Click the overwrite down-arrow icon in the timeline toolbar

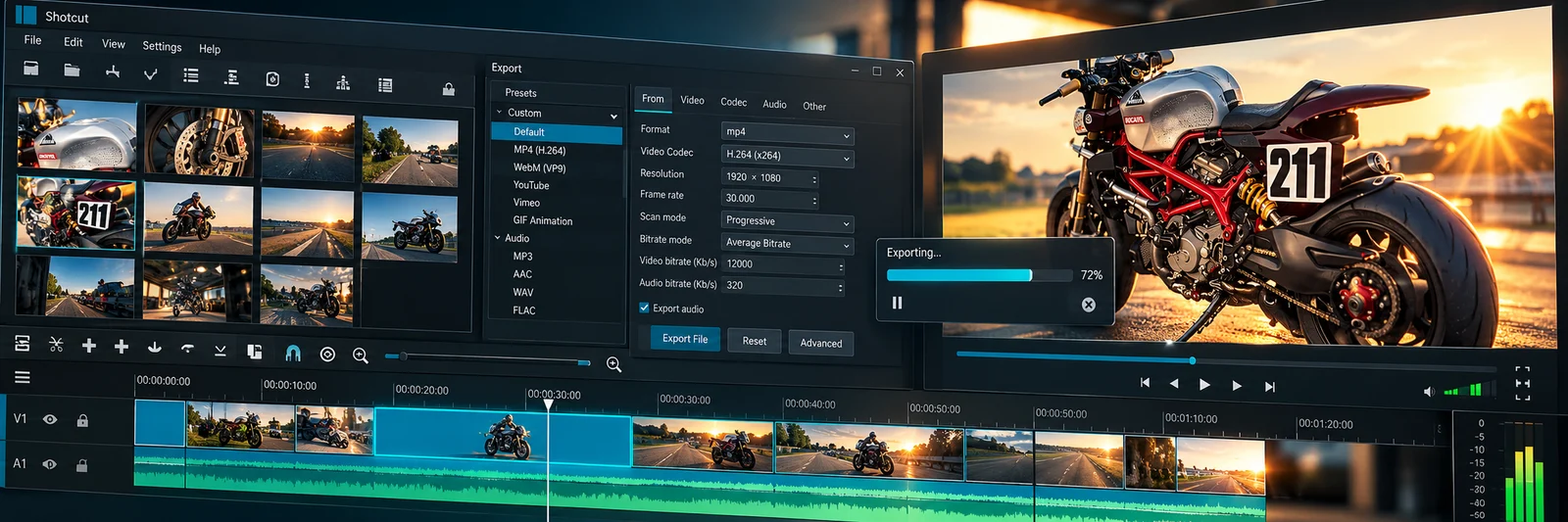[x=155, y=348]
